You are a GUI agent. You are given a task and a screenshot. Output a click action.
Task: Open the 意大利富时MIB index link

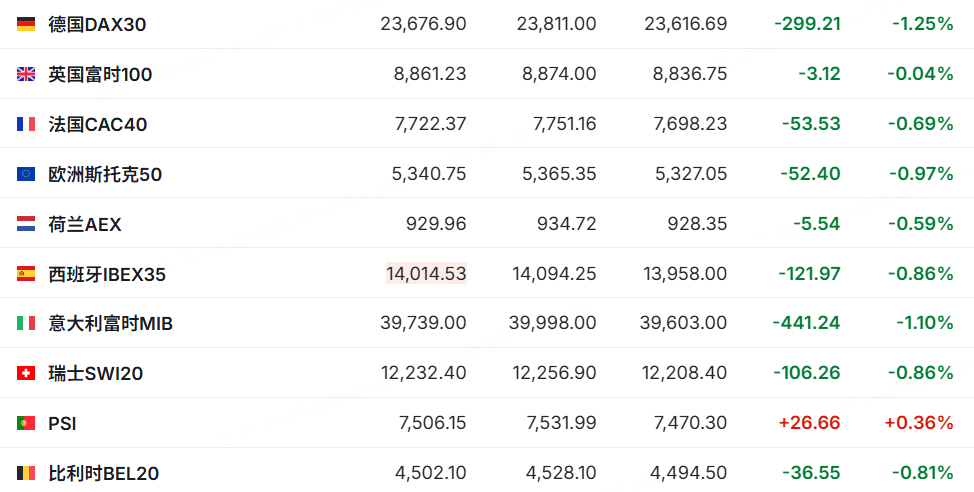pos(111,323)
